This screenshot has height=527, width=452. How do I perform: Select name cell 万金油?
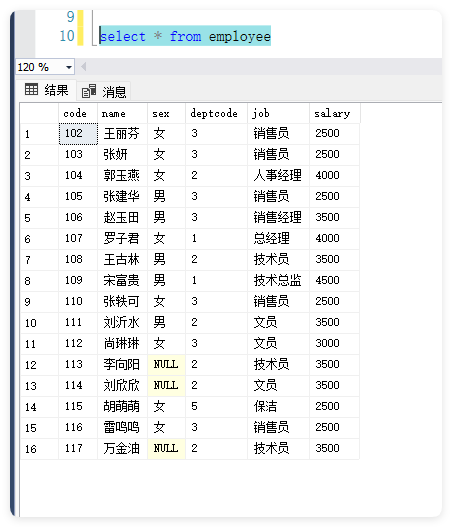pyautogui.click(x=122, y=449)
